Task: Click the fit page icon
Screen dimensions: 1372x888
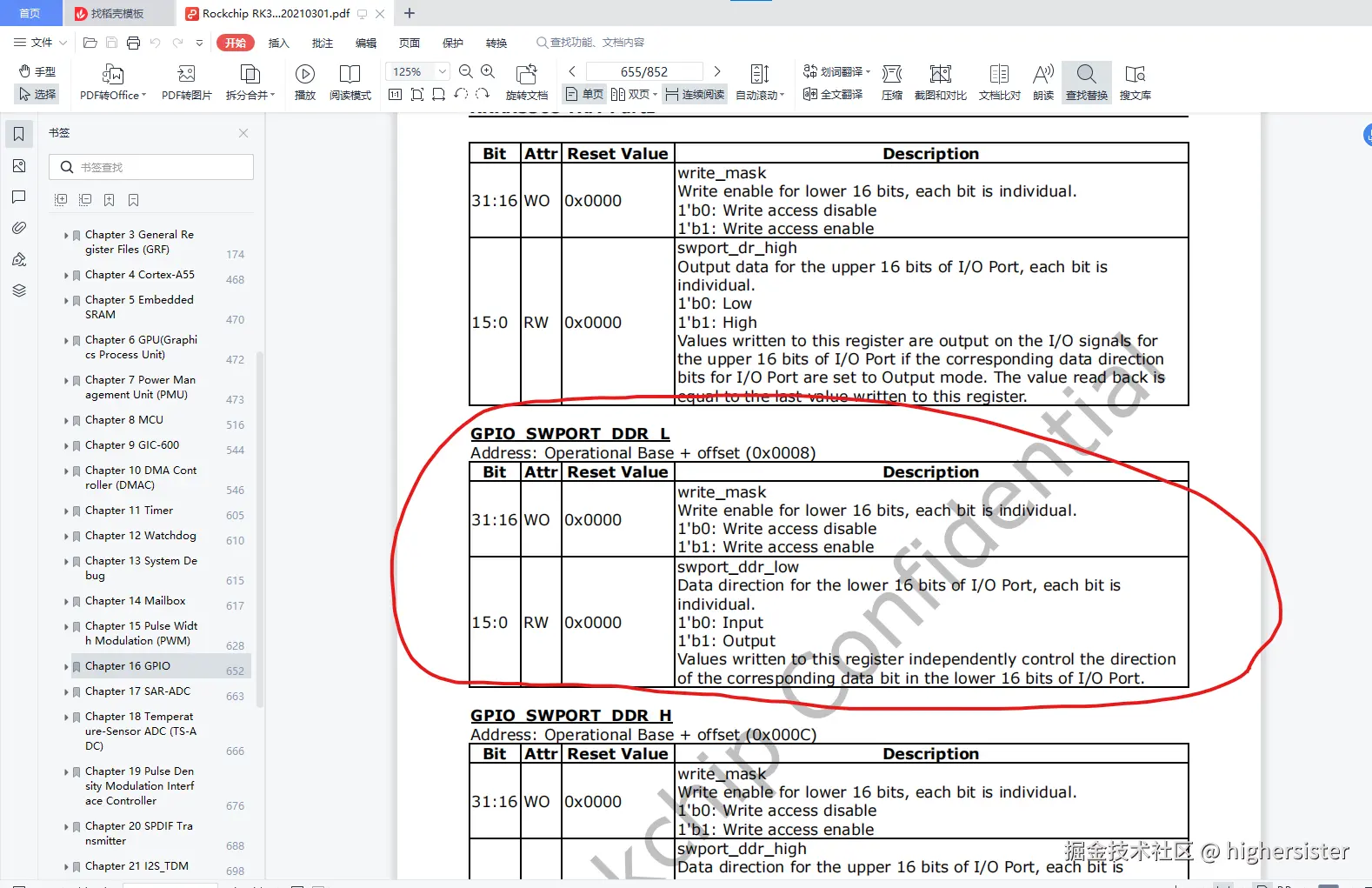Action: coord(417,94)
